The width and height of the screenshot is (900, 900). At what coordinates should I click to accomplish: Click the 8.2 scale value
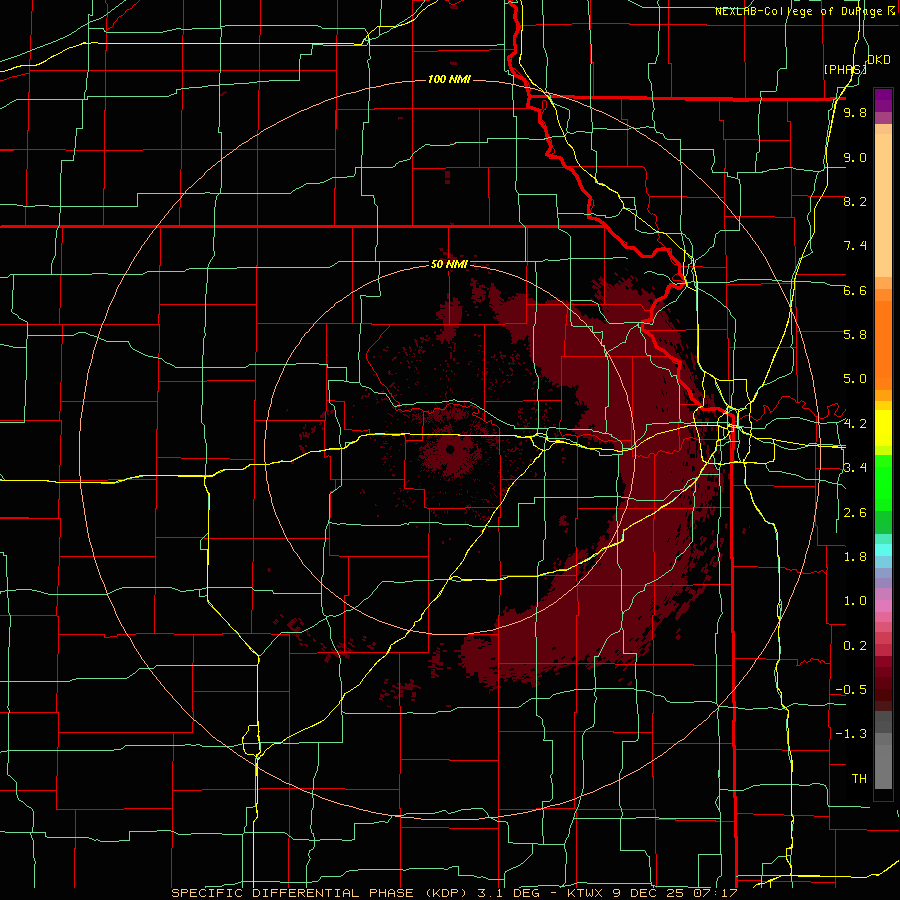click(x=855, y=202)
